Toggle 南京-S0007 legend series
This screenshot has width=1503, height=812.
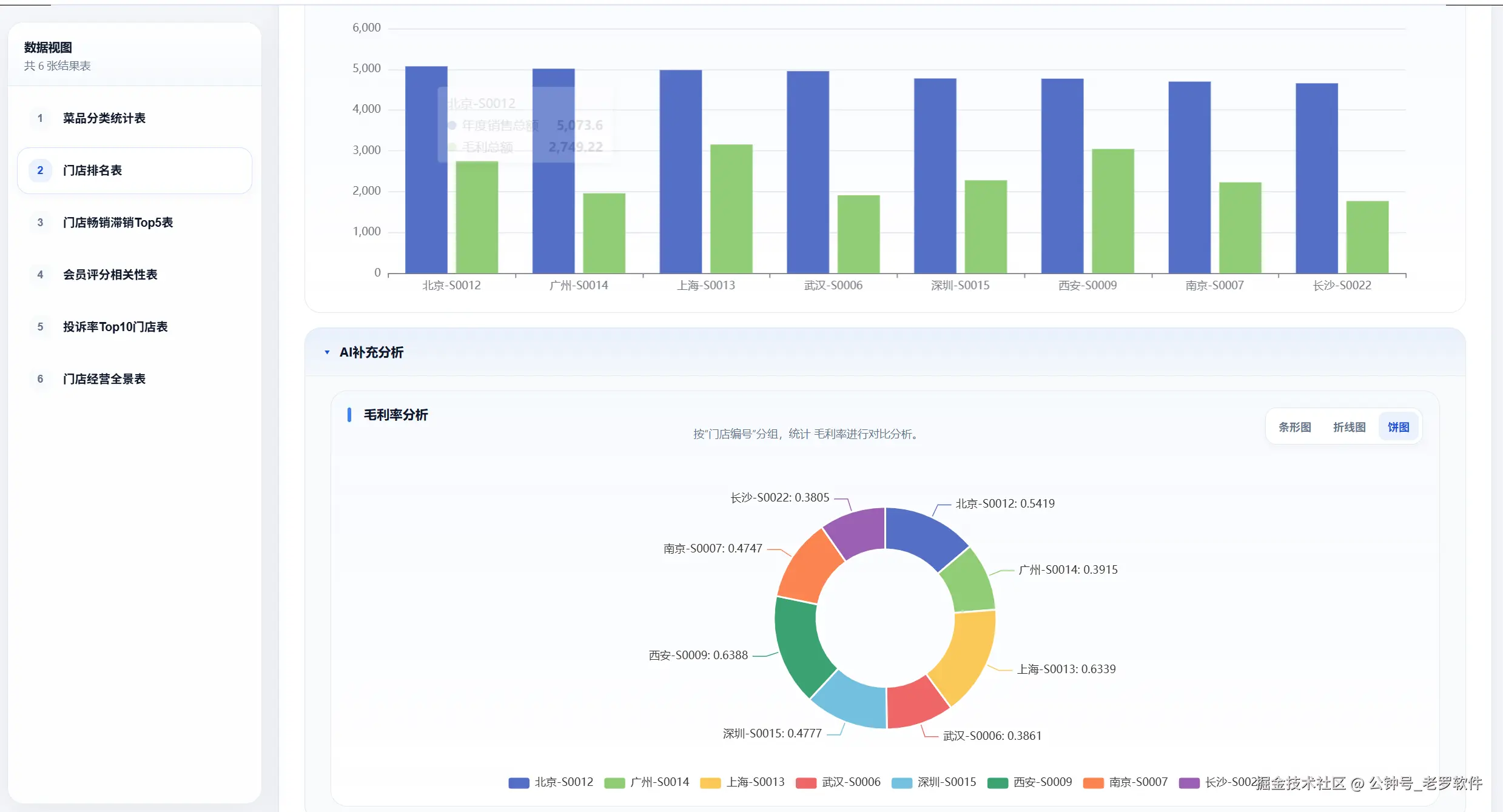coord(1125,783)
